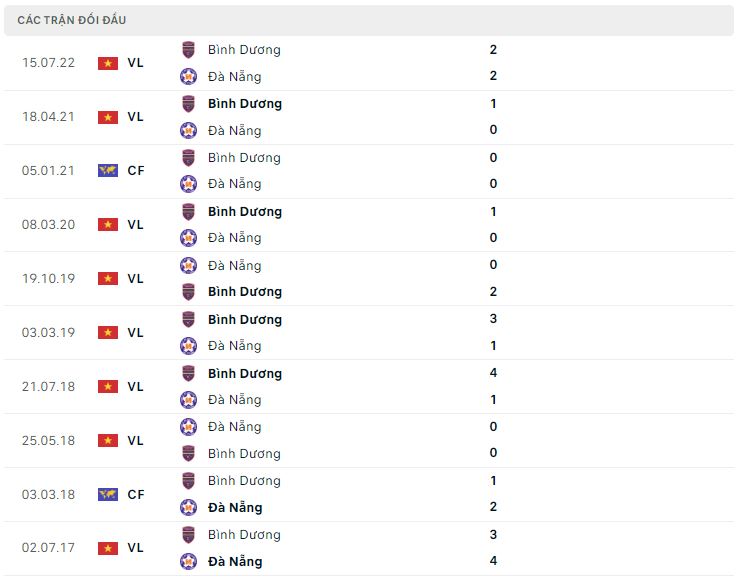Click Đà Nẵng crest in 02.07.17 match
The image size is (741, 585).
pyautogui.click(x=188, y=562)
